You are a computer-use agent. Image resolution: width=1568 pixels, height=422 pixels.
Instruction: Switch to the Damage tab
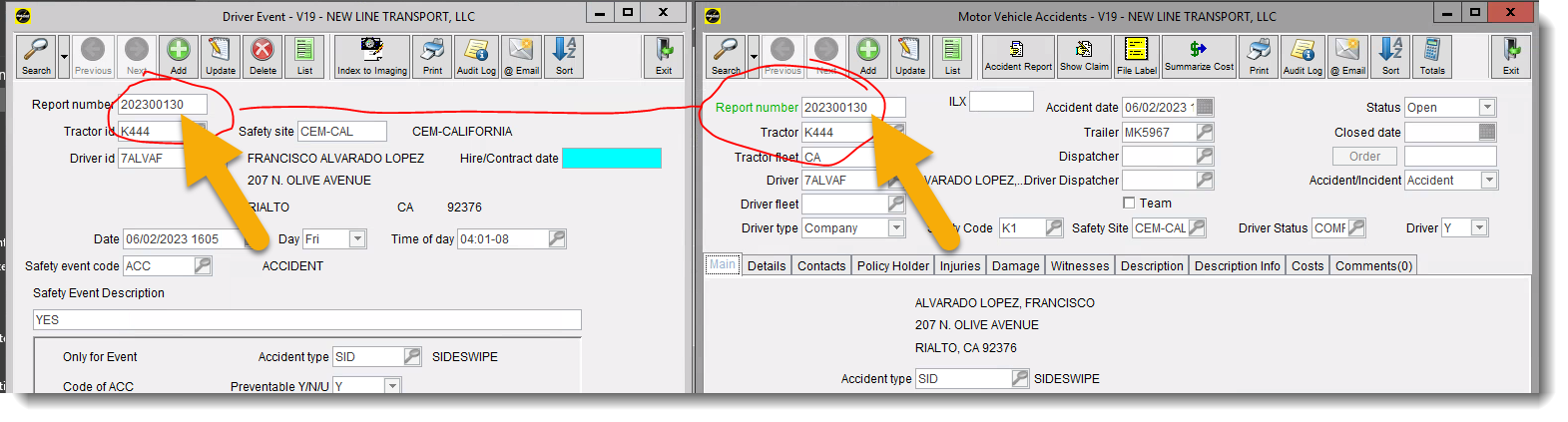point(1016,265)
